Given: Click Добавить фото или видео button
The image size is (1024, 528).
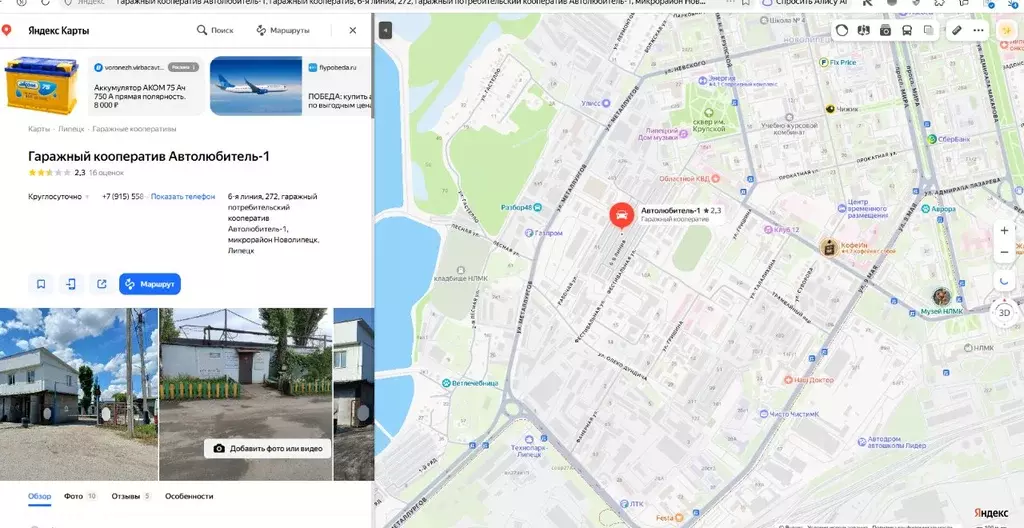Looking at the screenshot, I should click(x=268, y=448).
